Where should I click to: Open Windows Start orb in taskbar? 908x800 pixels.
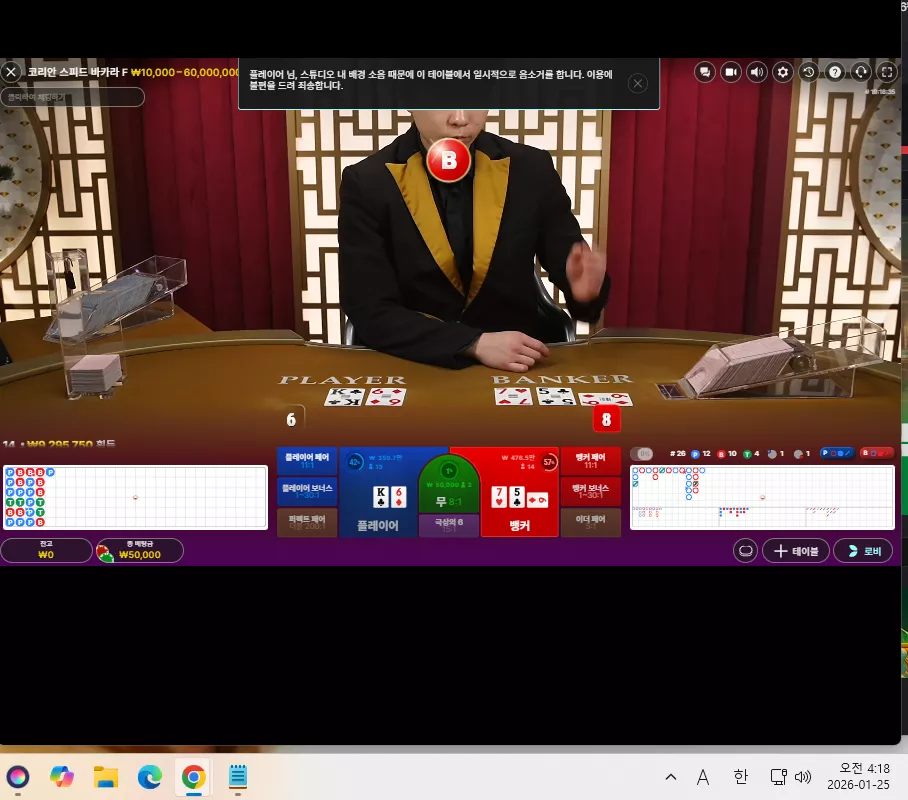click(x=17, y=777)
